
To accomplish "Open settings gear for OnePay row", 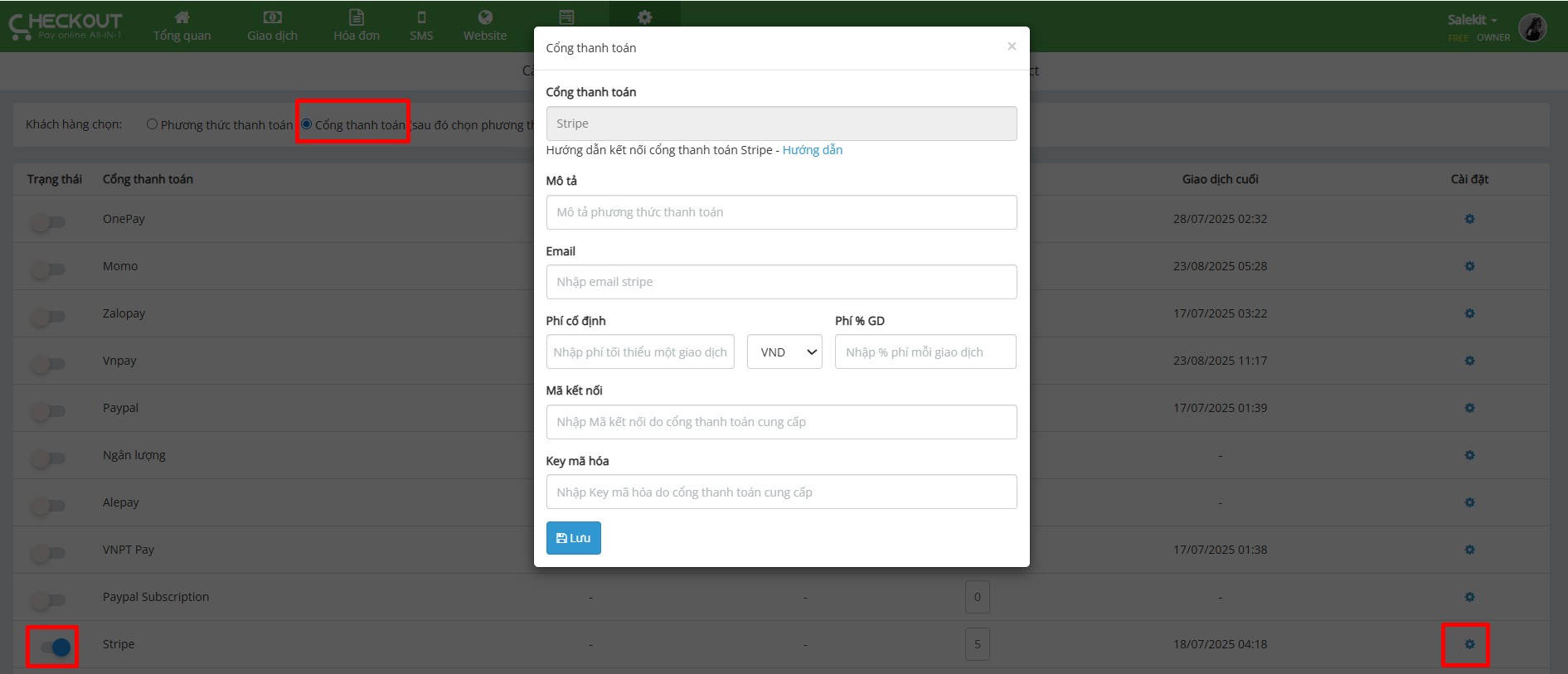I will click(1469, 219).
